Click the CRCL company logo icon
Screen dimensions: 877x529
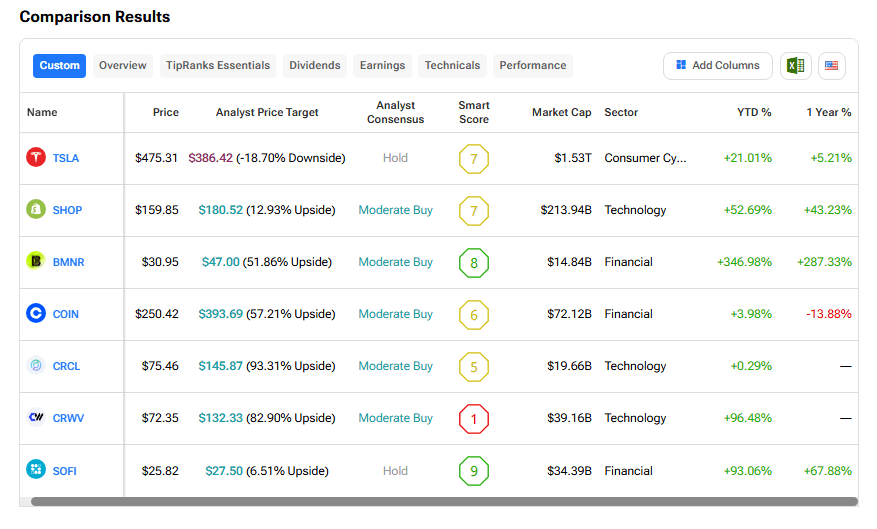pyautogui.click(x=36, y=365)
